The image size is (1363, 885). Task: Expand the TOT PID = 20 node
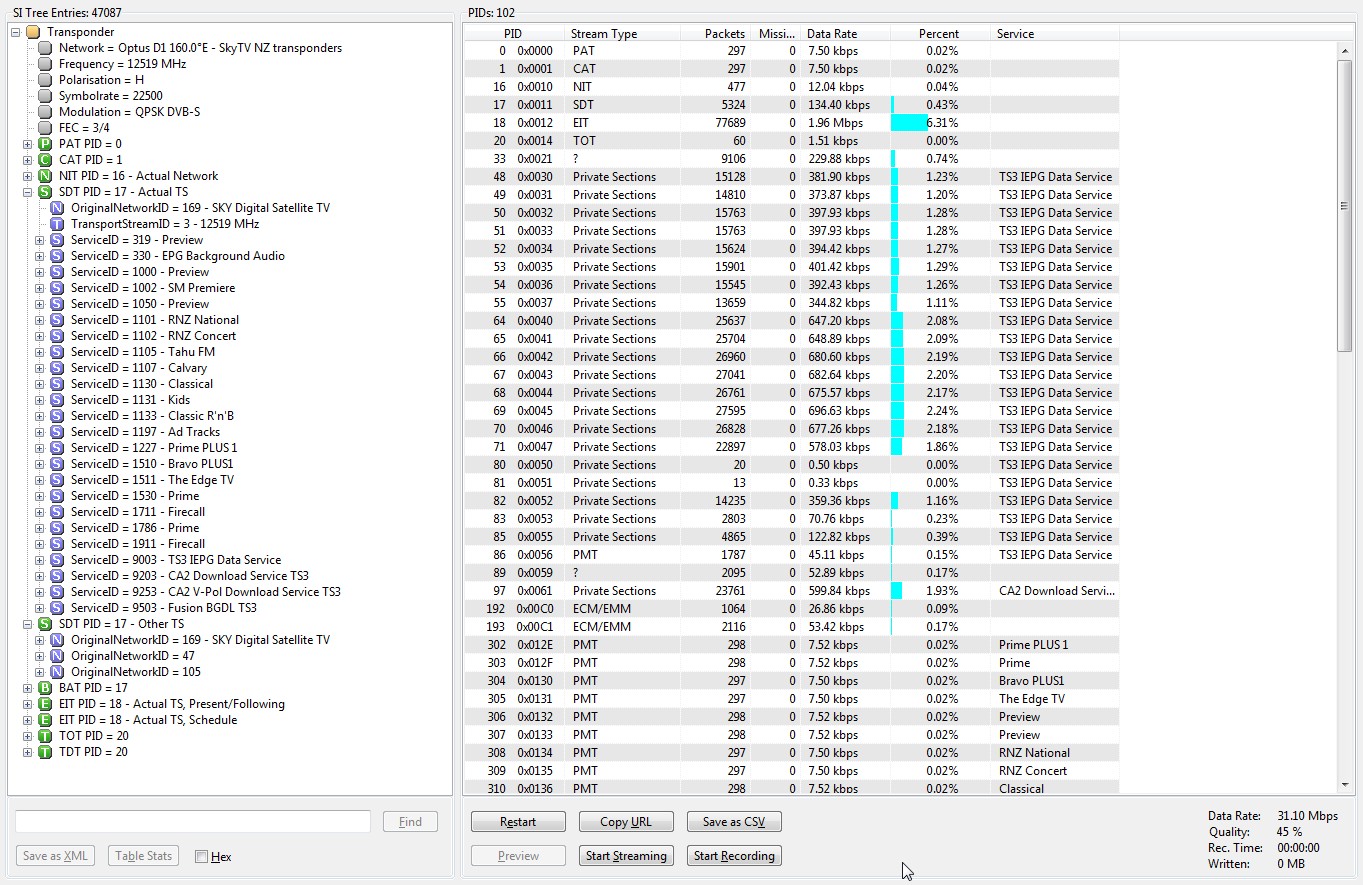28,736
